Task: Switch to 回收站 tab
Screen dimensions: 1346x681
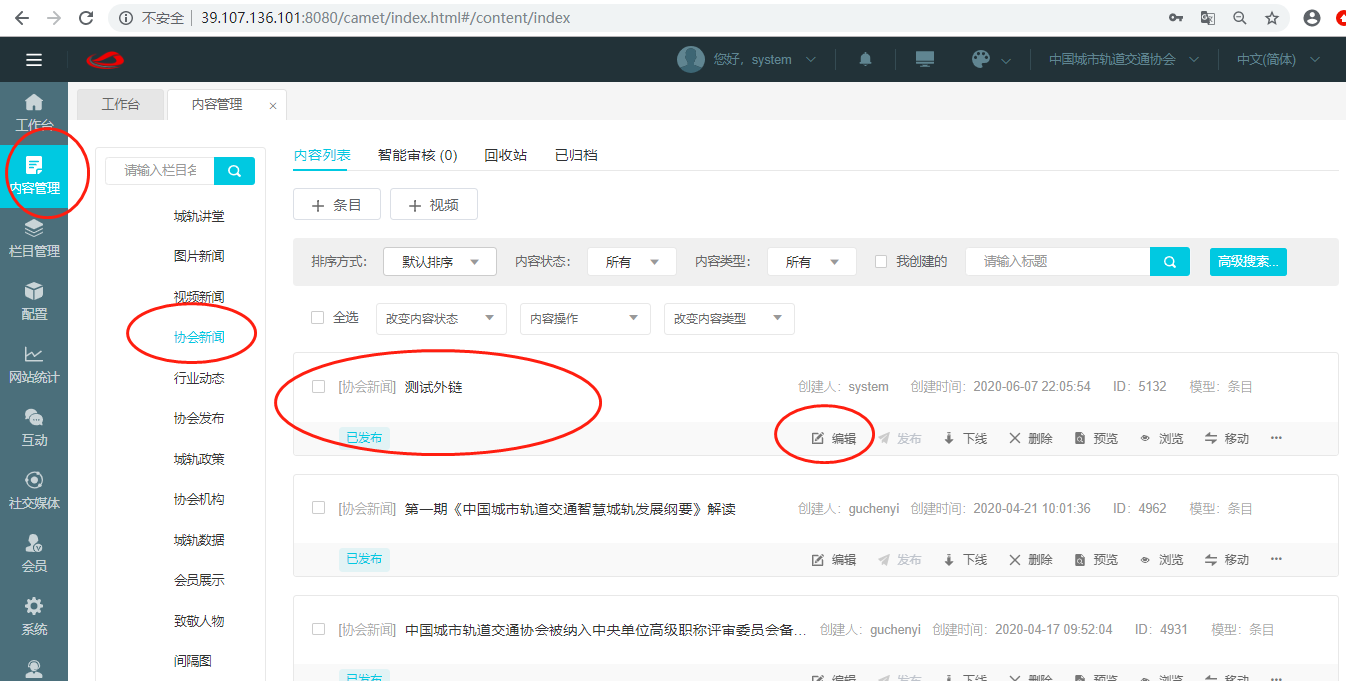Action: (x=505, y=155)
